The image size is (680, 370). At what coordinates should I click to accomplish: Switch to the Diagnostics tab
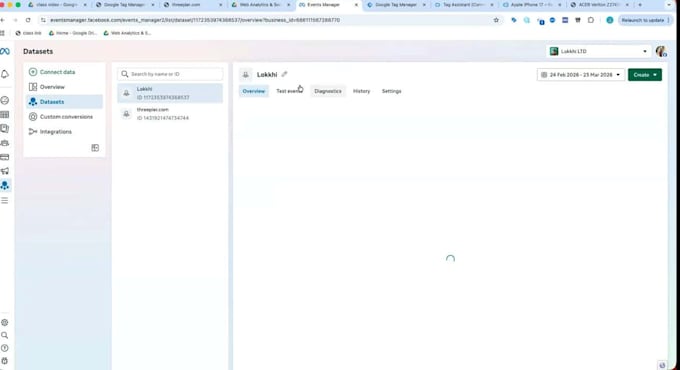pyautogui.click(x=328, y=91)
